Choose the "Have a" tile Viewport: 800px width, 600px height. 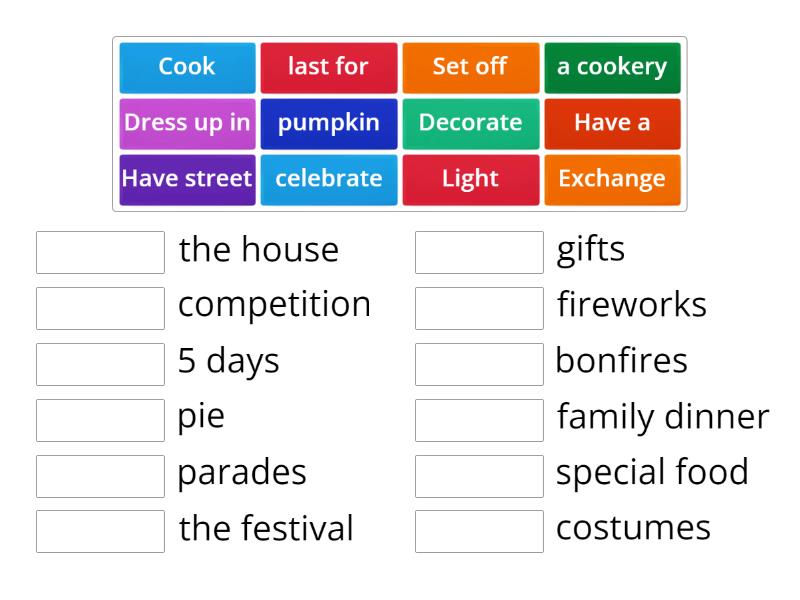click(612, 123)
